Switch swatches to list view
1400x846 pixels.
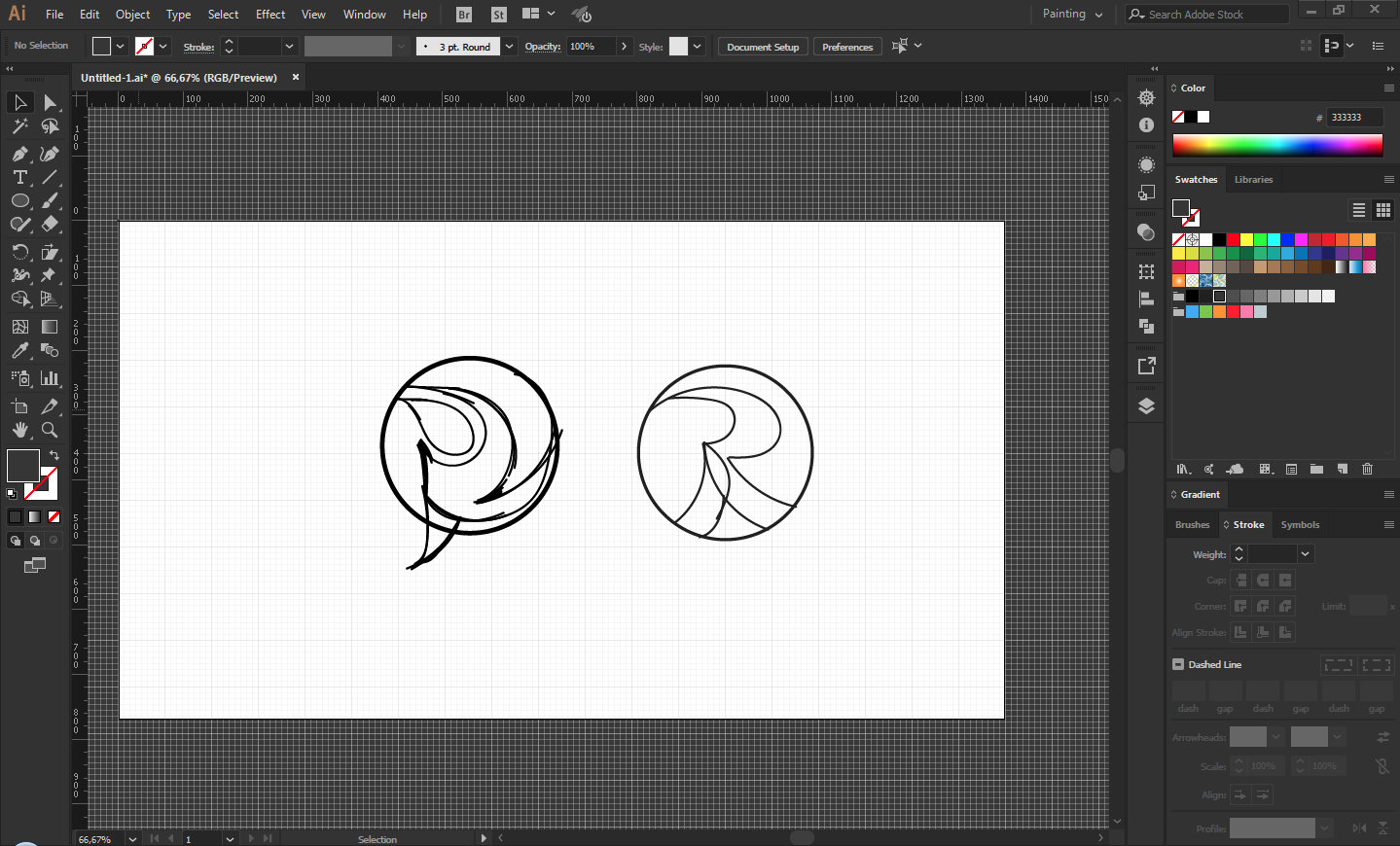tap(1359, 210)
